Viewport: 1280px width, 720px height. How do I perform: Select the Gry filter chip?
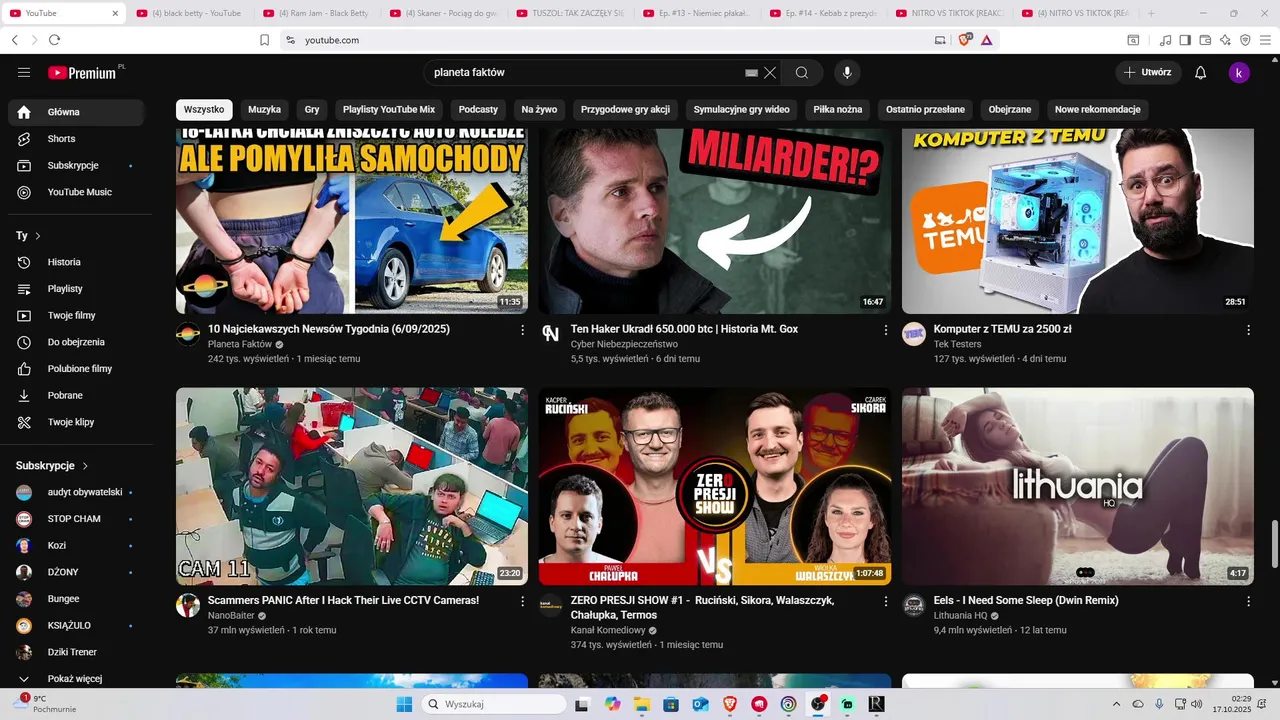click(312, 110)
